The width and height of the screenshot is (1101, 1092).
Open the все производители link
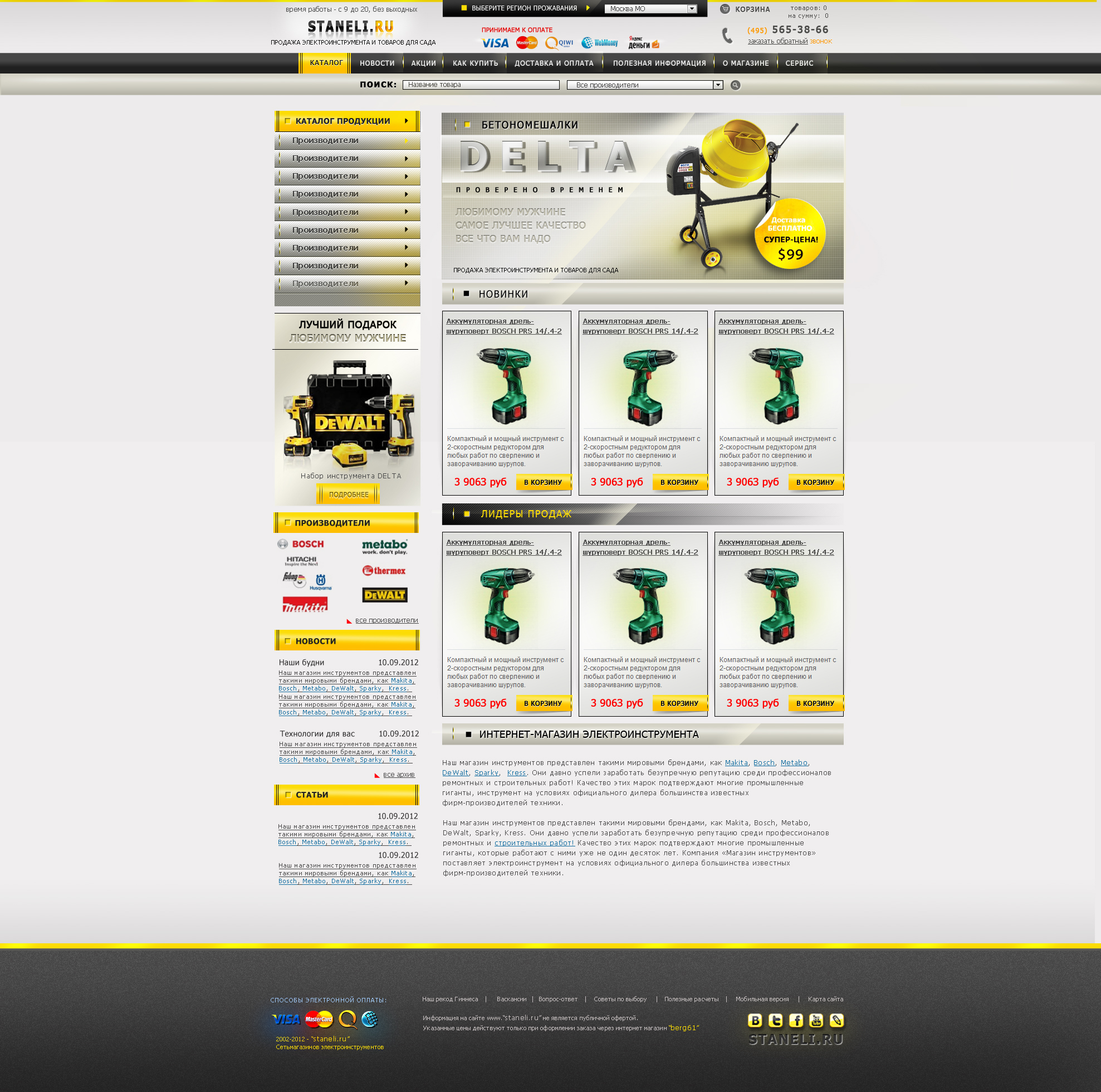tap(386, 620)
